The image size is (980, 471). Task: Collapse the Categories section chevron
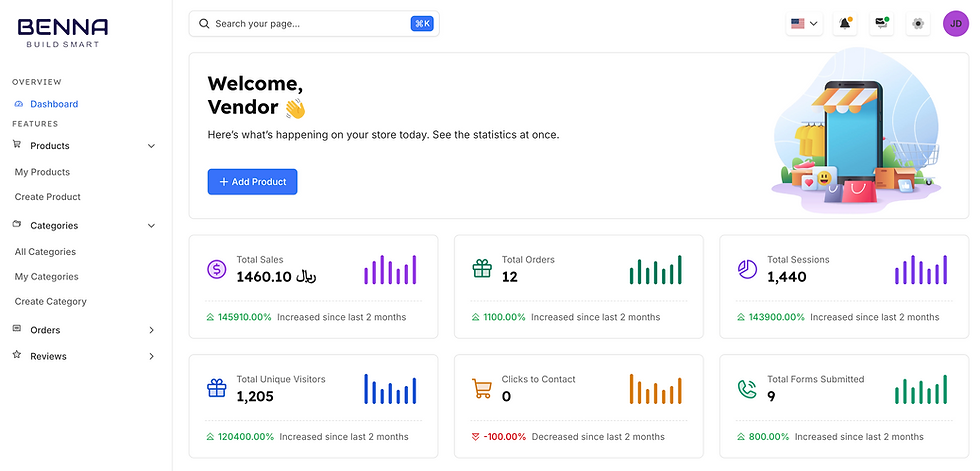[151, 226]
